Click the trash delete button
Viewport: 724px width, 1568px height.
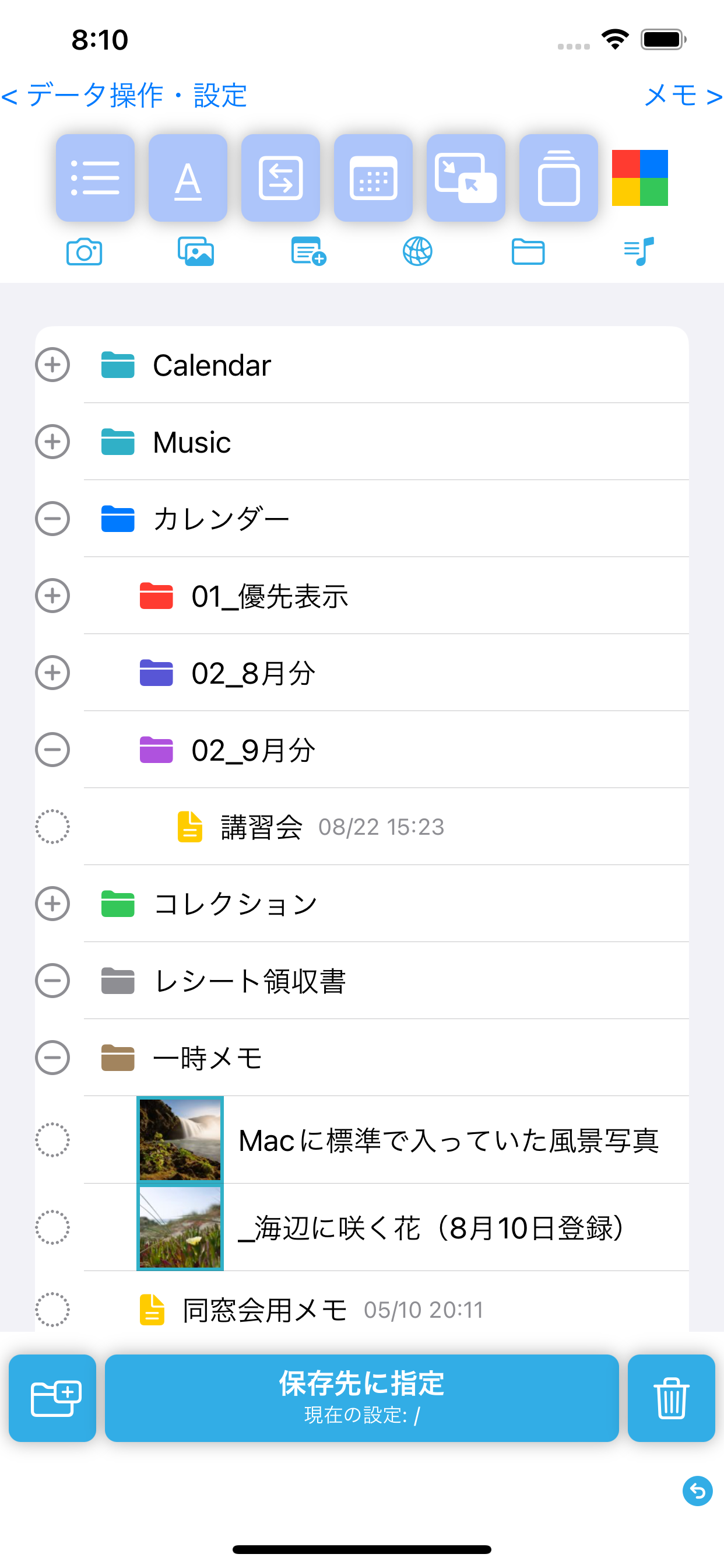tap(671, 1398)
